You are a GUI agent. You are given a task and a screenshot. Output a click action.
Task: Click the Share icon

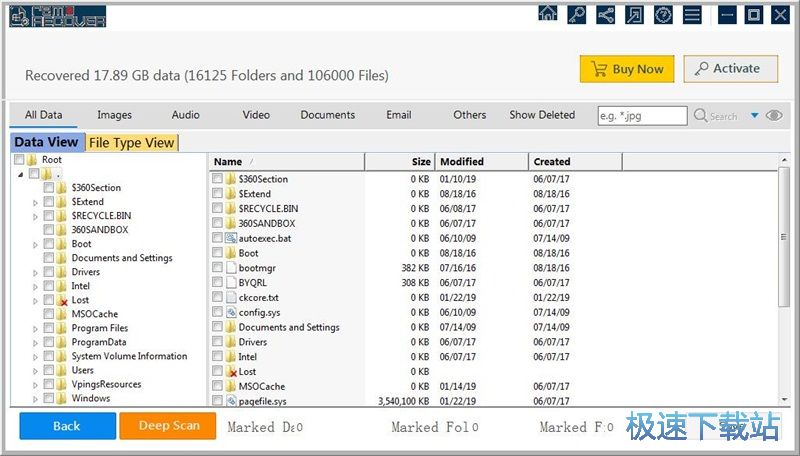605,15
